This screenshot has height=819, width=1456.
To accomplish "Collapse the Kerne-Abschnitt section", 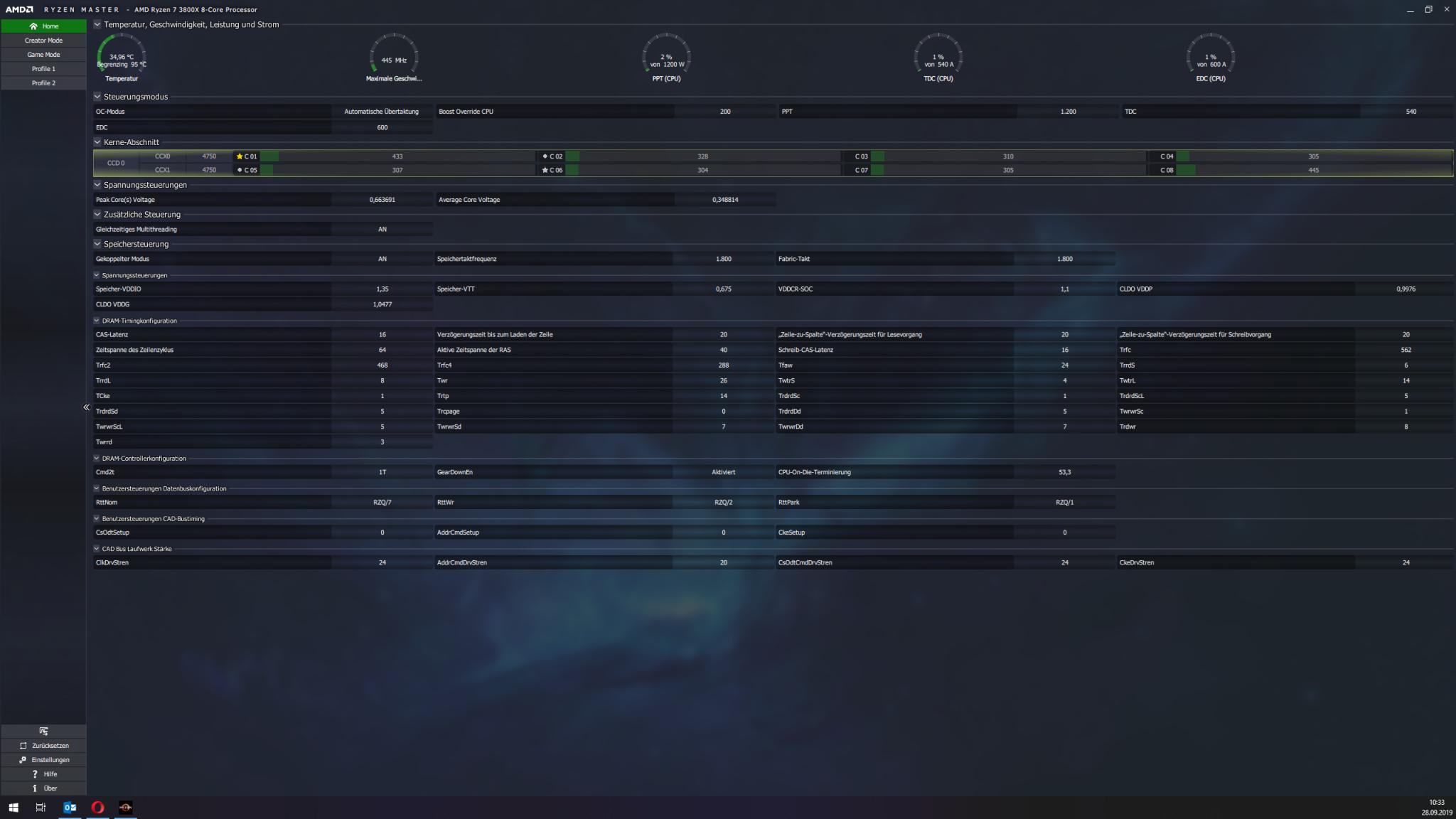I will pyautogui.click(x=97, y=142).
